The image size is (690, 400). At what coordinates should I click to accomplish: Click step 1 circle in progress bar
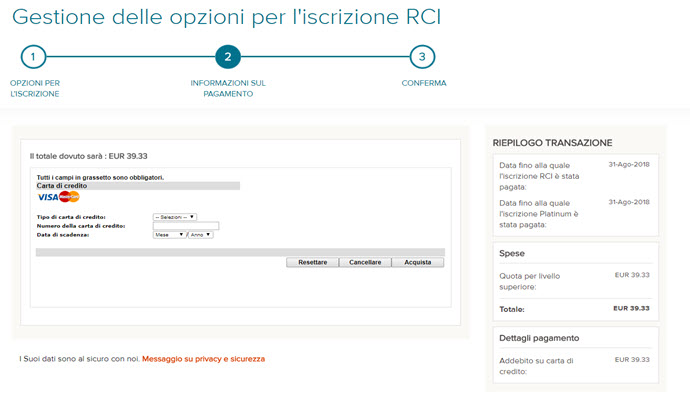pyautogui.click(x=33, y=57)
